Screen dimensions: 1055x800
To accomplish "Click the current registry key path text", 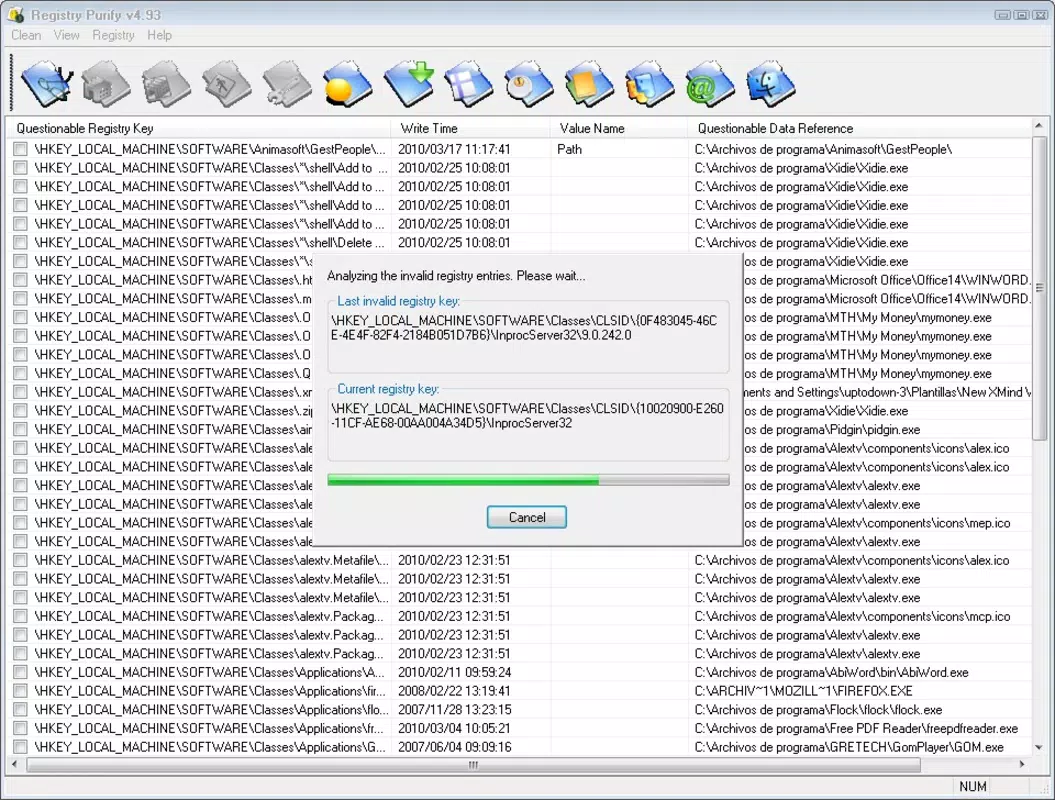I will pyautogui.click(x=528, y=416).
